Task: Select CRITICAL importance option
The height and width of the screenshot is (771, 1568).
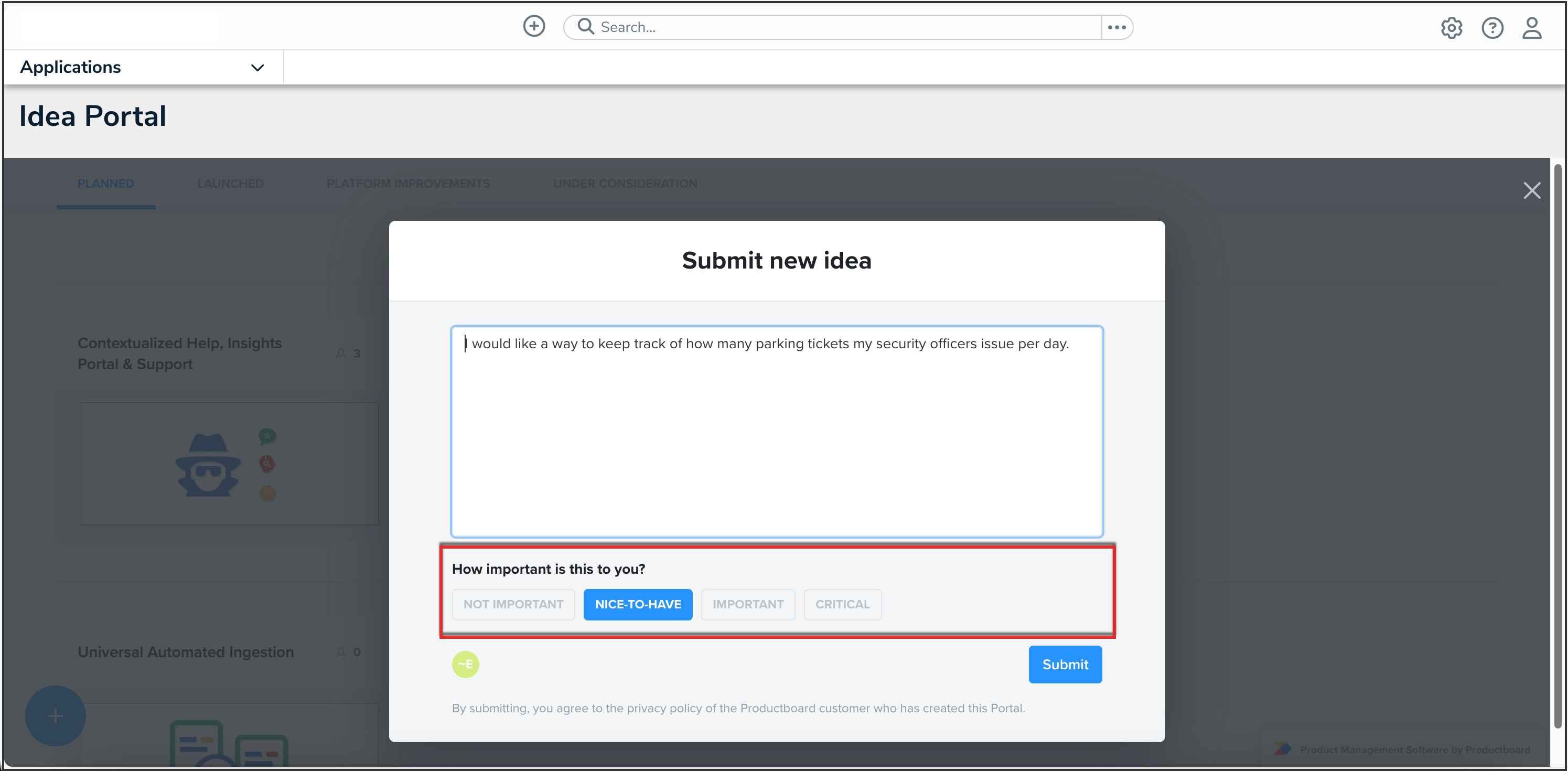Action: 842,604
